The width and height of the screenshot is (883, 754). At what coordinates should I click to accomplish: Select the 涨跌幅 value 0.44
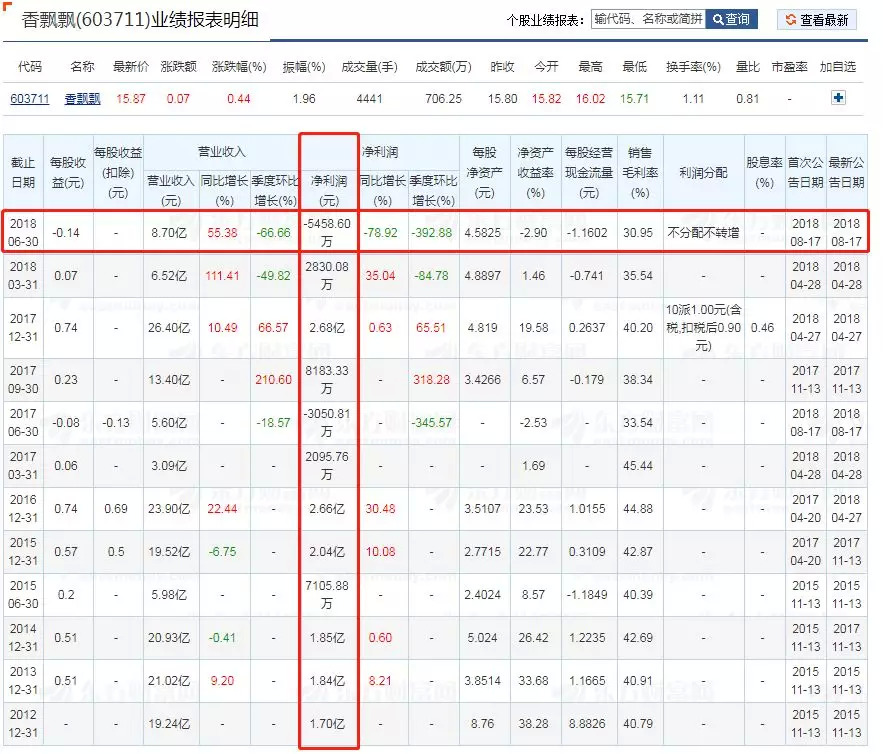pos(239,99)
